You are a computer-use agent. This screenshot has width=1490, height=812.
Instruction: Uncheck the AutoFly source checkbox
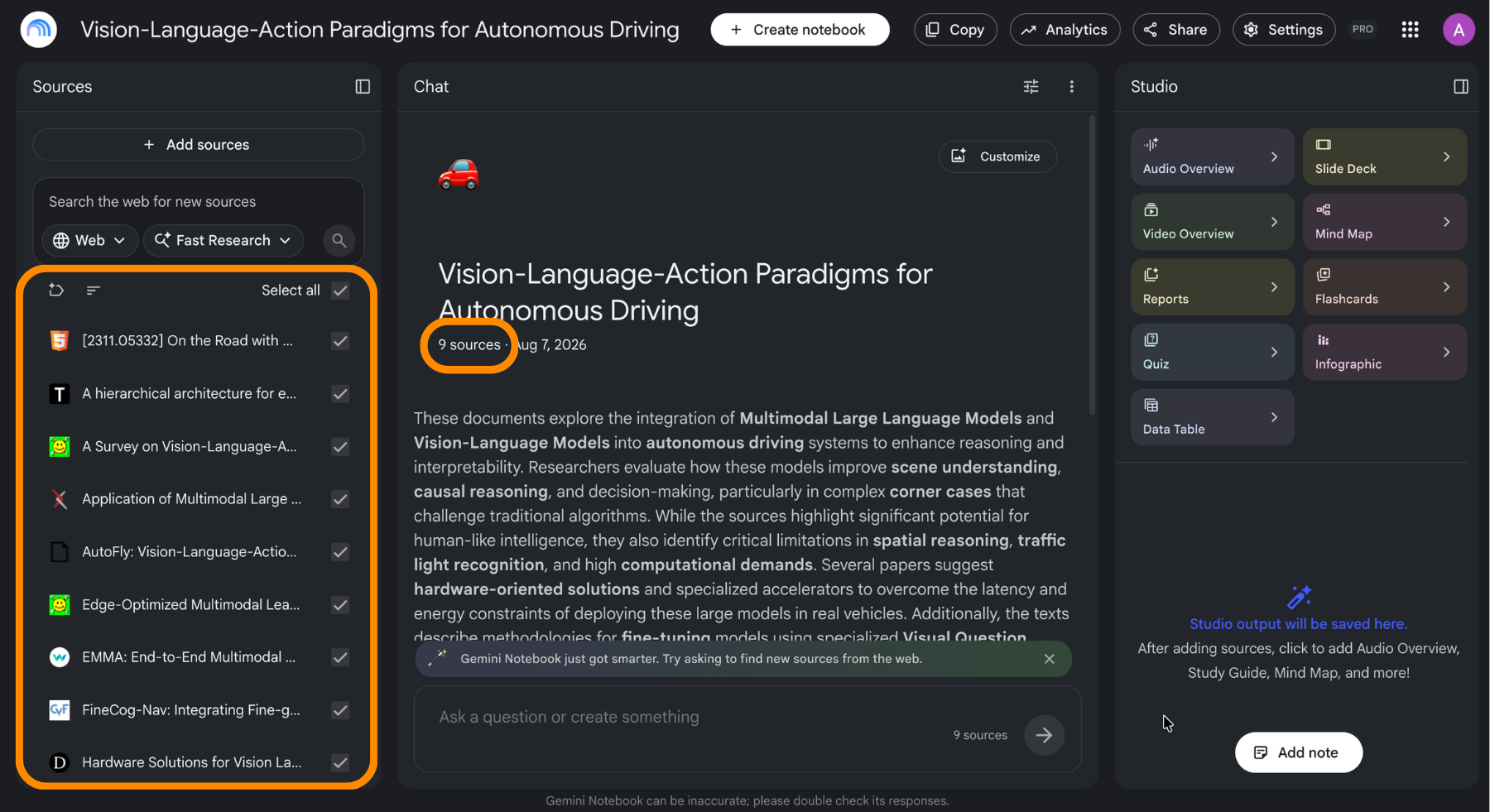click(x=340, y=552)
